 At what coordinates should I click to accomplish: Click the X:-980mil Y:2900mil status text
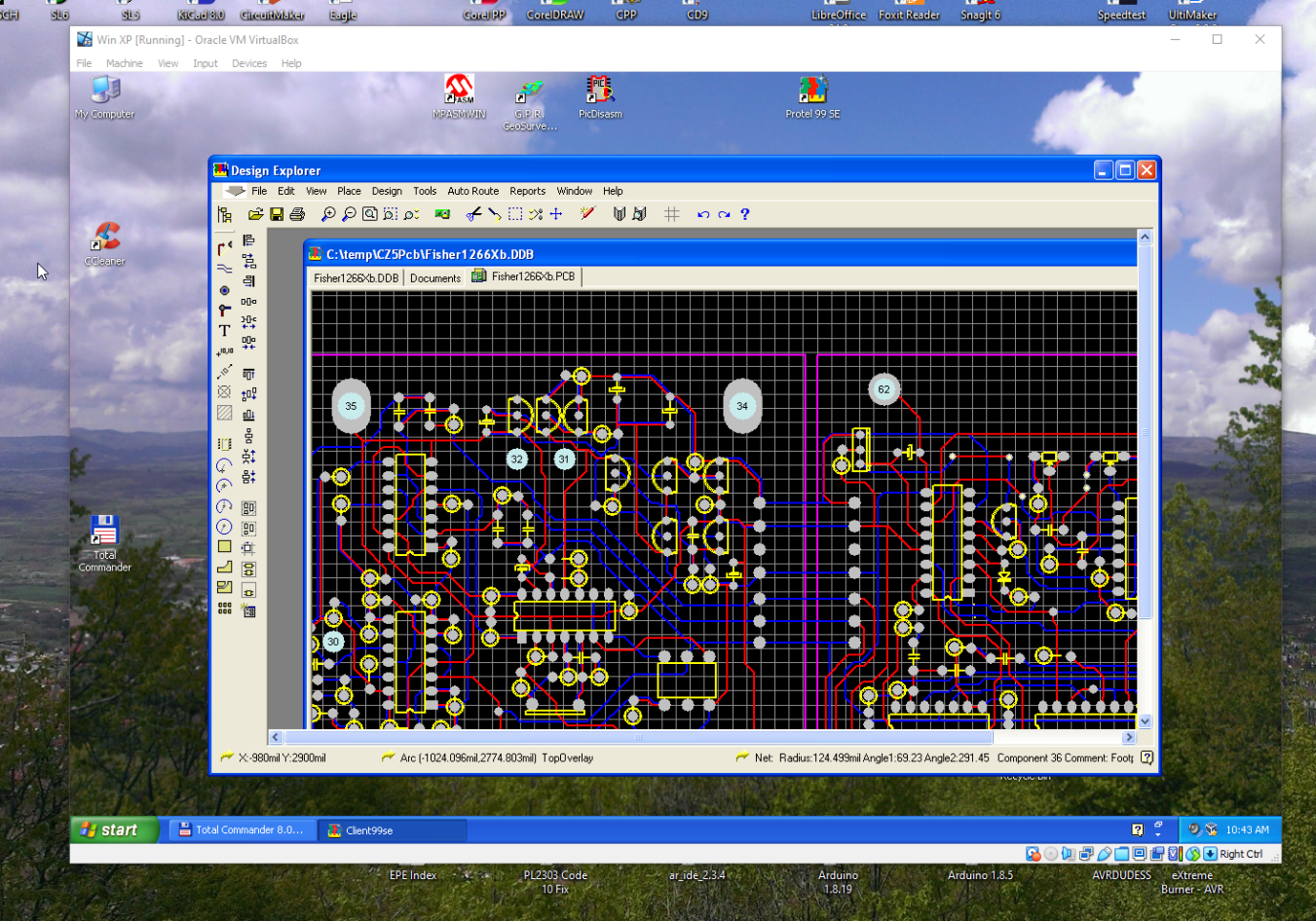(282, 757)
